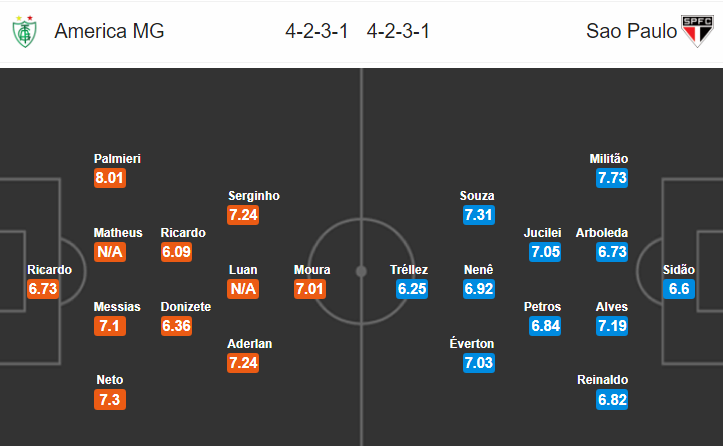Select the America MG team name
723x446 pixels.
pos(109,31)
